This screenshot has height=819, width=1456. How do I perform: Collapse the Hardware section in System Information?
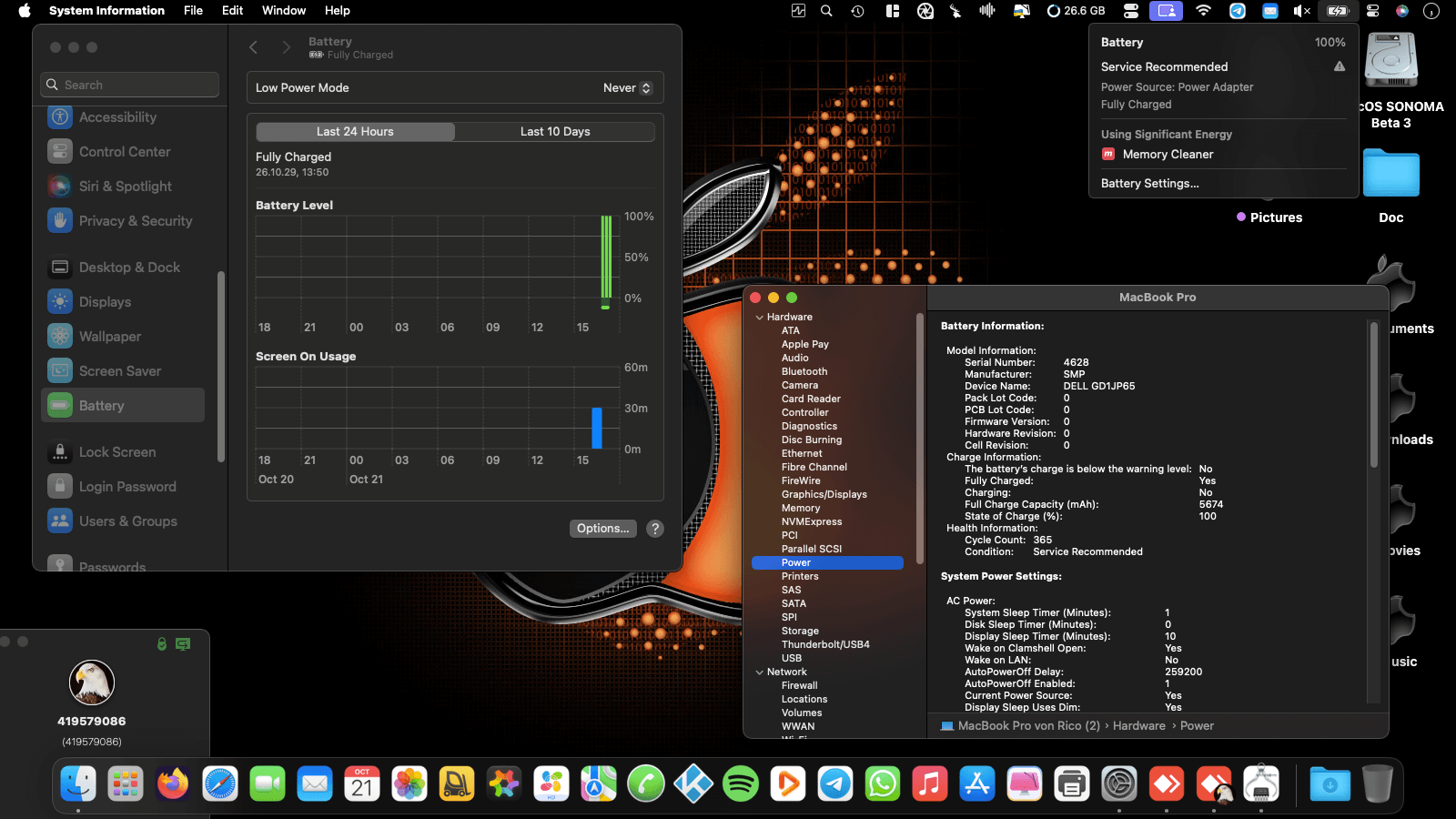coord(760,318)
